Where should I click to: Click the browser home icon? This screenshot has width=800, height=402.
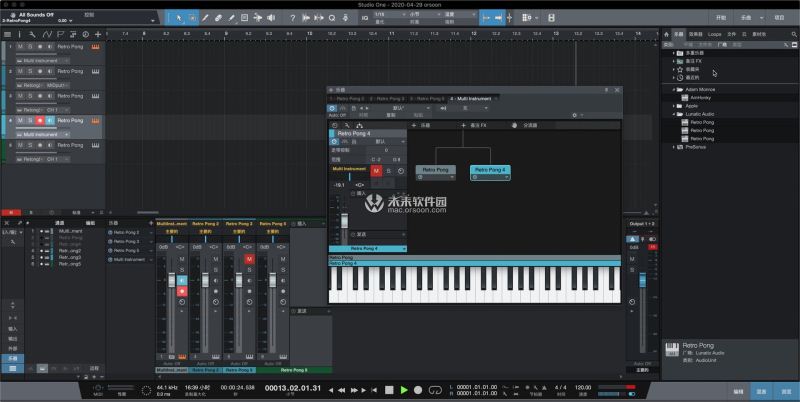coord(666,34)
